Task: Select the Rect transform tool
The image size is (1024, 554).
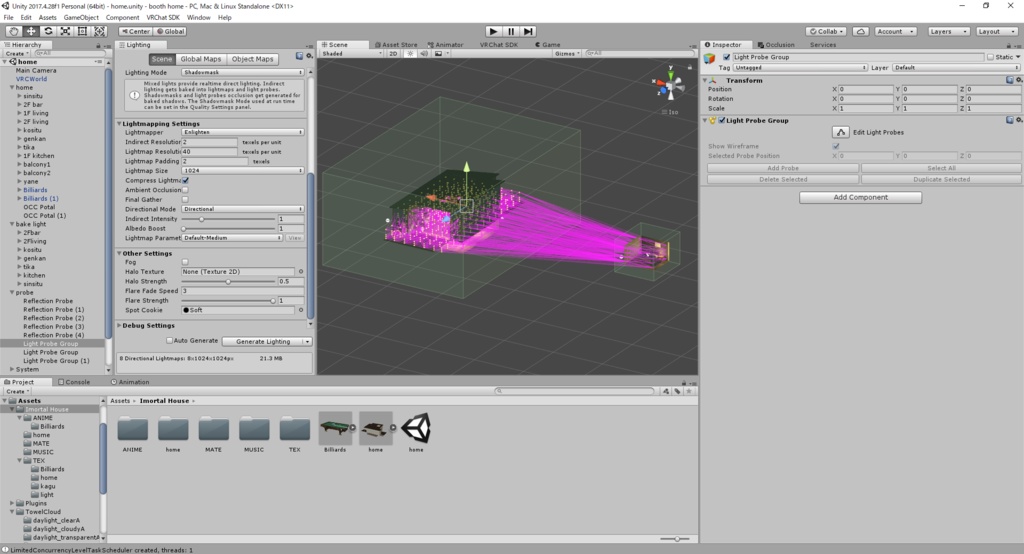Action: (x=82, y=31)
